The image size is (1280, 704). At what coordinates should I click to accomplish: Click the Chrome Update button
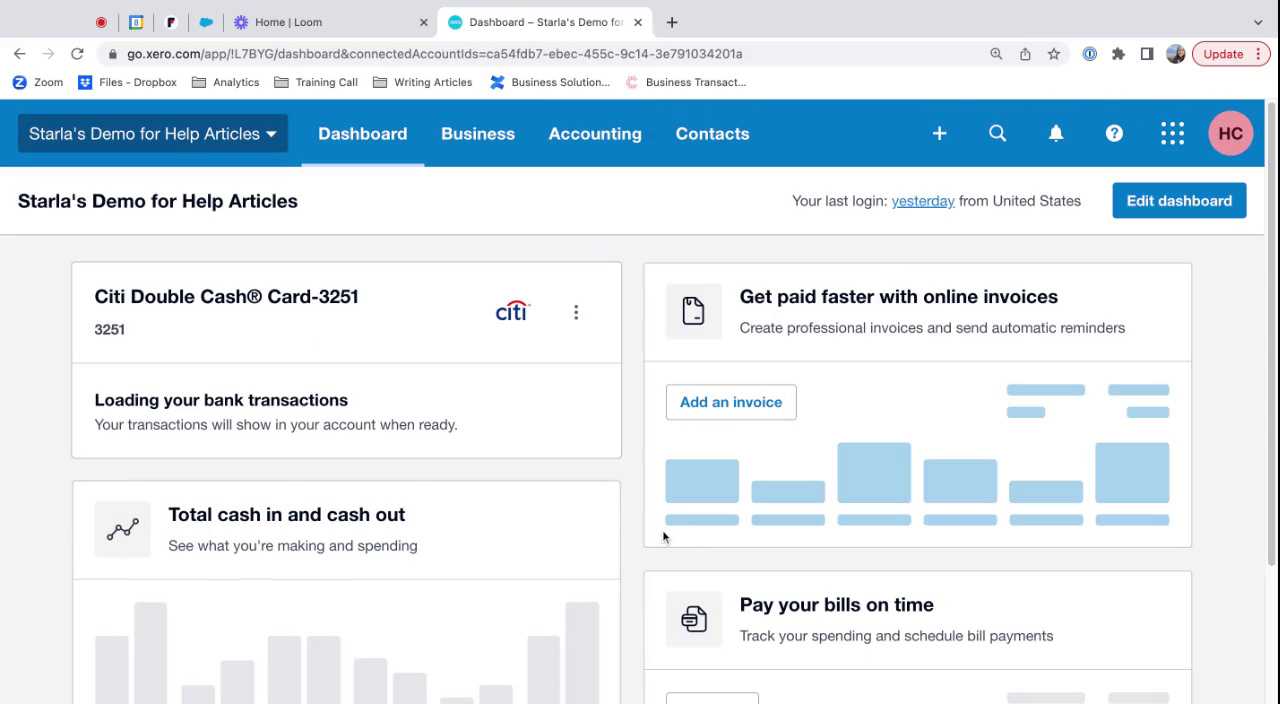pyautogui.click(x=1223, y=54)
